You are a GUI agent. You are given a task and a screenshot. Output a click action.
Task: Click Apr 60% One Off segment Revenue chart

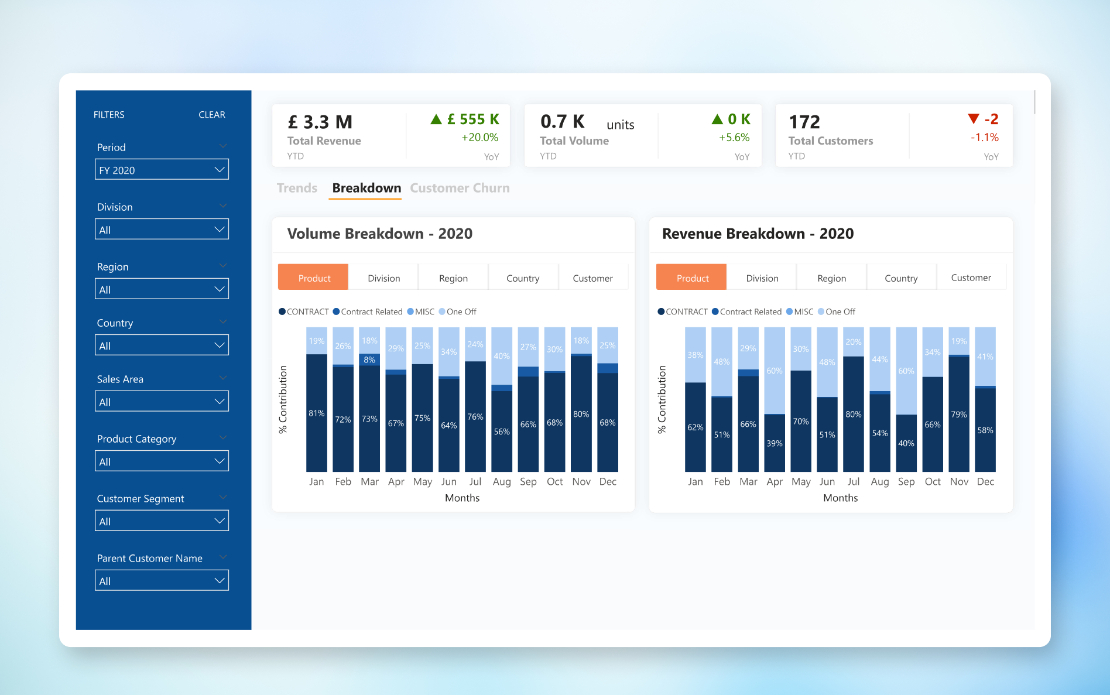[x=774, y=371]
